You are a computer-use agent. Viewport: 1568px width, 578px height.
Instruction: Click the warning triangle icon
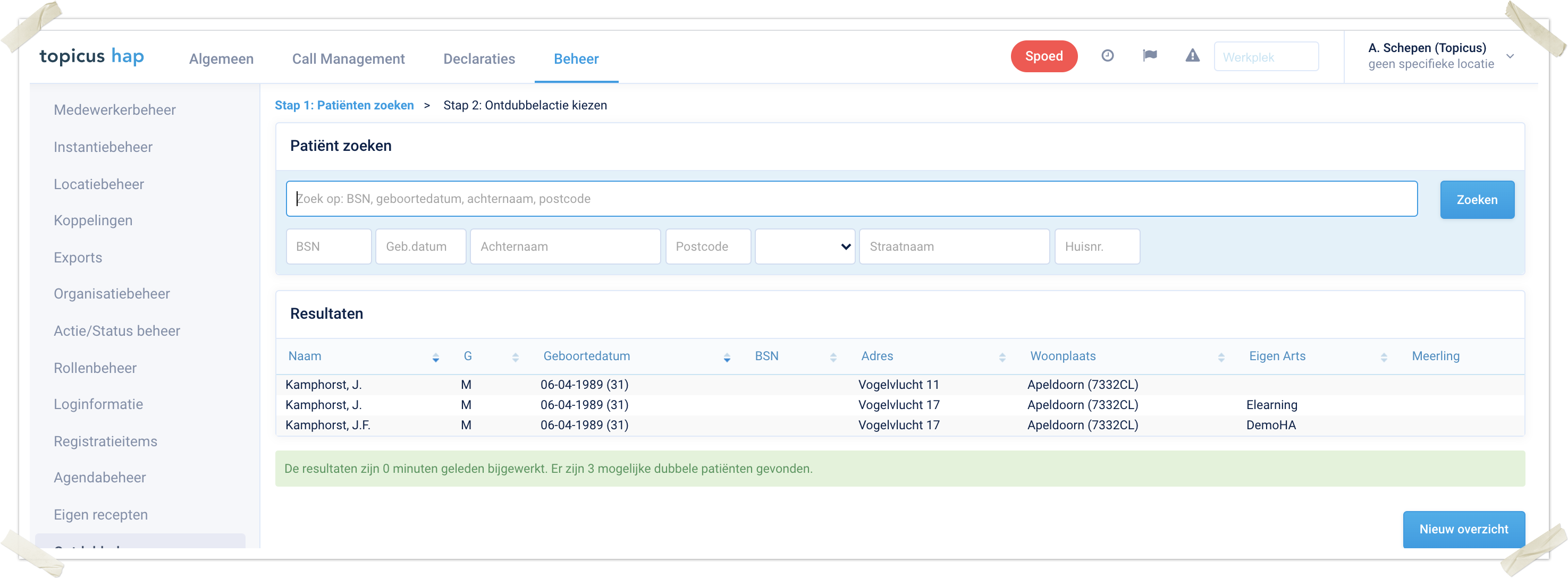(x=1192, y=56)
